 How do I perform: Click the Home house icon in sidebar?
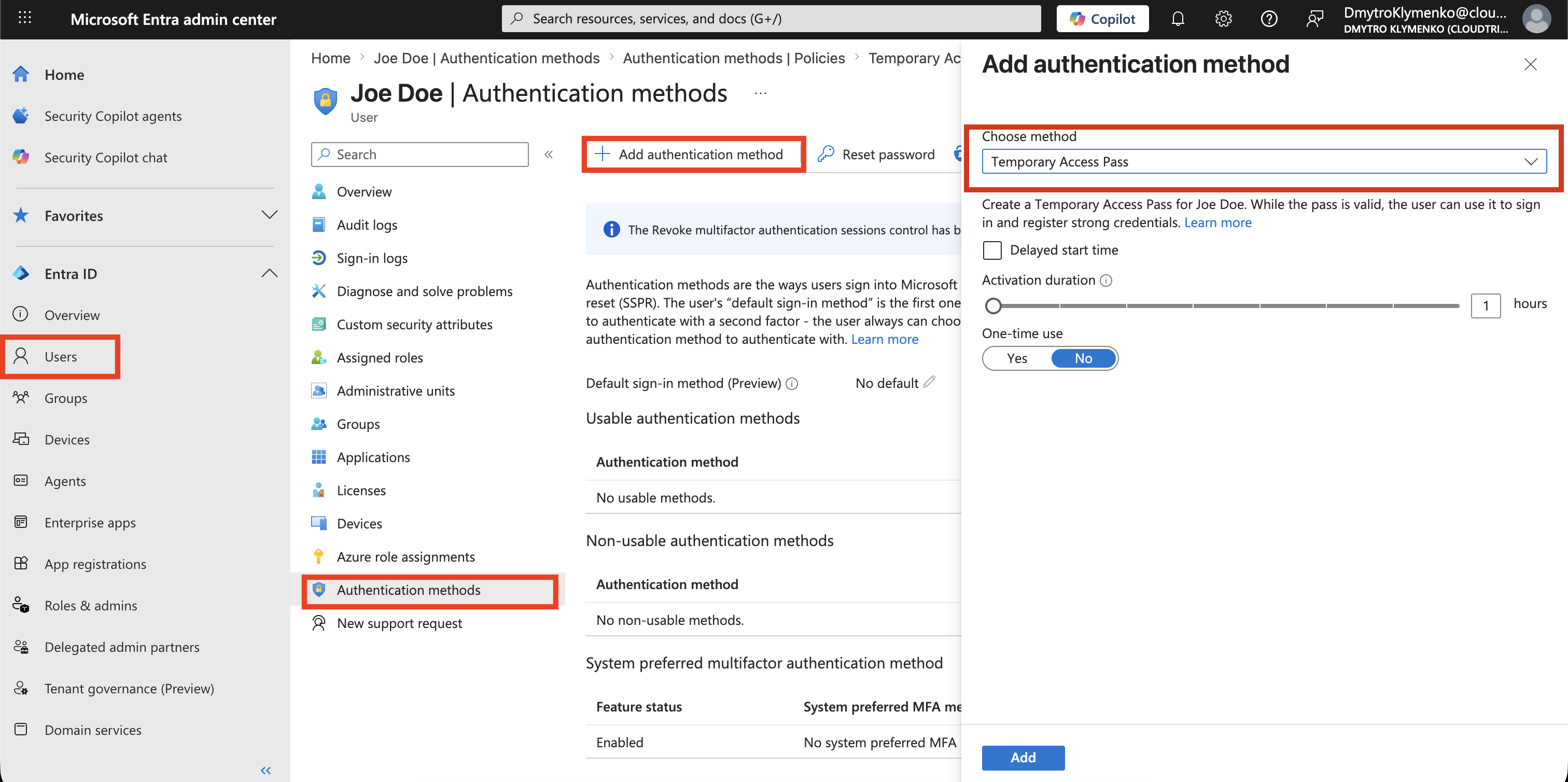(21, 74)
